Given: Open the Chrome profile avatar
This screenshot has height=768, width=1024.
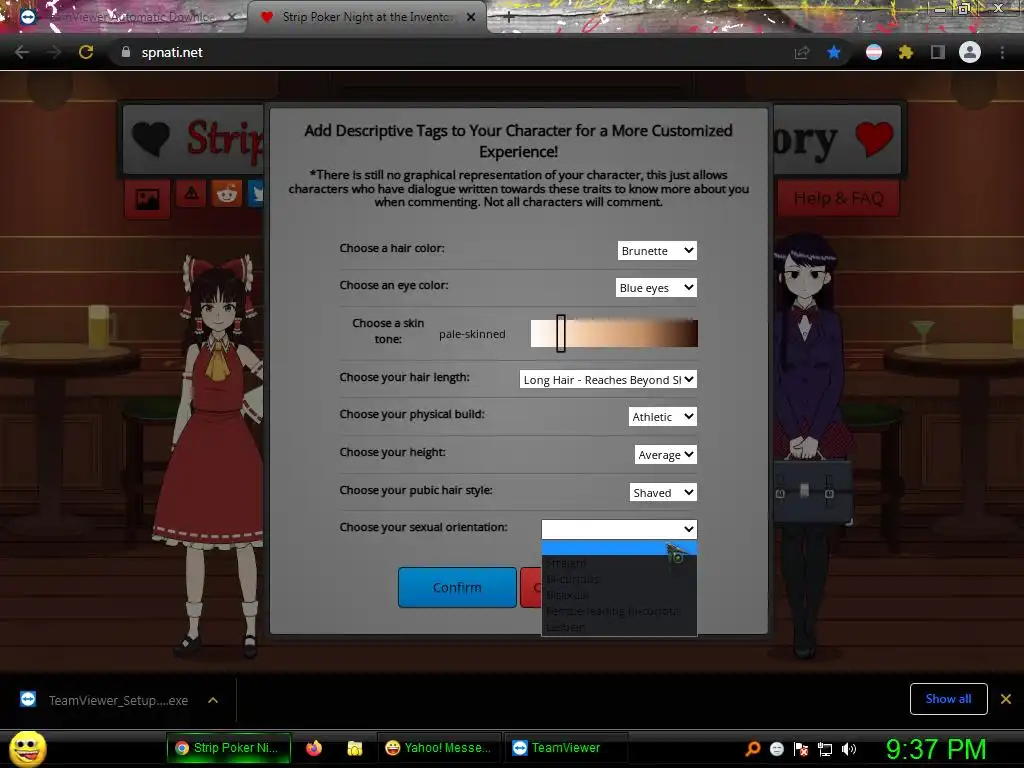Looking at the screenshot, I should 969,52.
